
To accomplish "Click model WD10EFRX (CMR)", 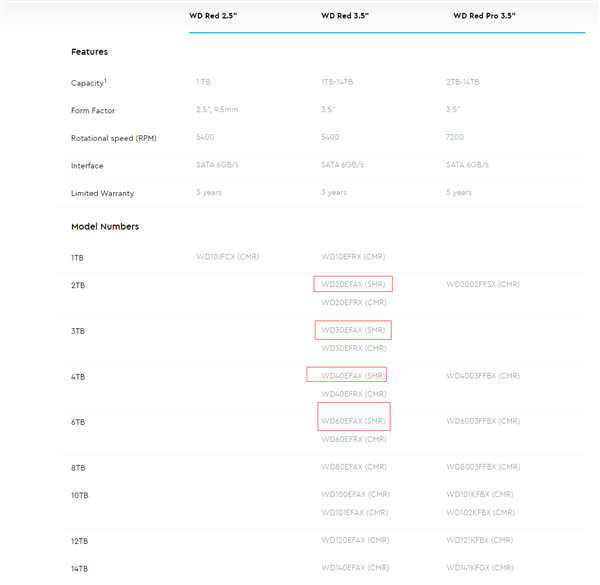I will click(x=353, y=257).
